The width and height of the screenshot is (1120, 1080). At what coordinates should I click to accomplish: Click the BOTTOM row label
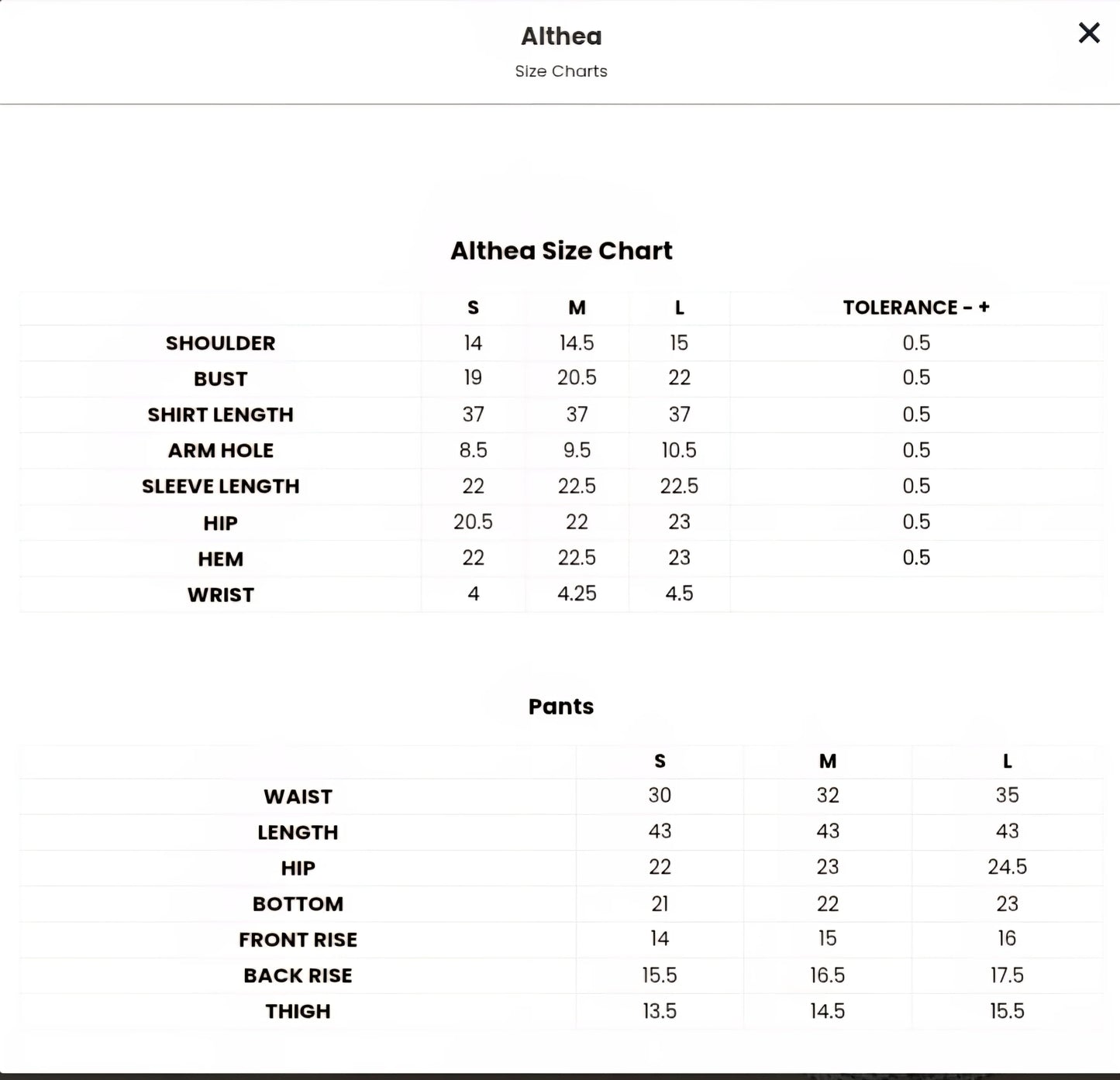[x=298, y=904]
